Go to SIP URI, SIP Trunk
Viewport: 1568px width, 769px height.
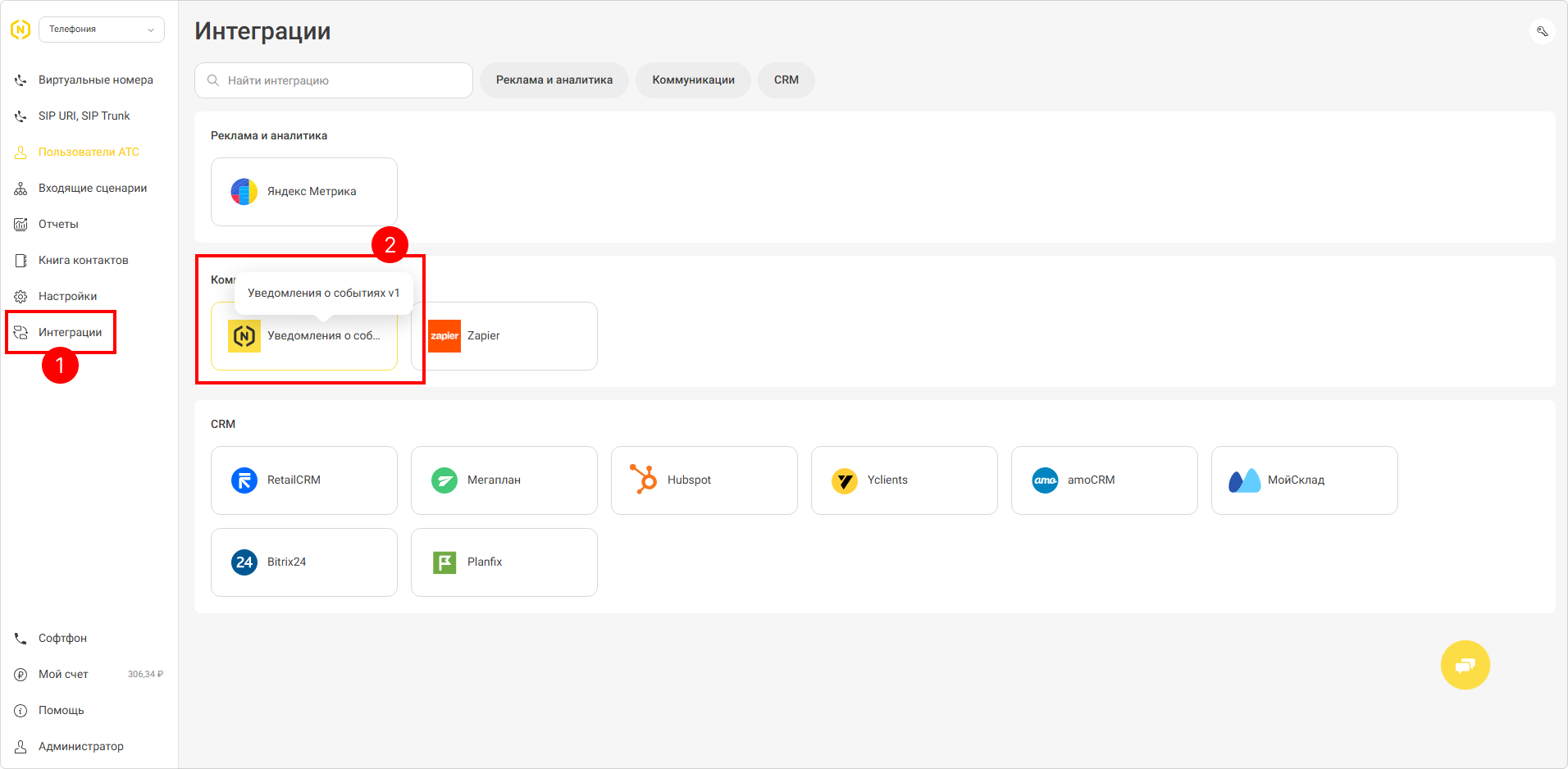point(84,116)
